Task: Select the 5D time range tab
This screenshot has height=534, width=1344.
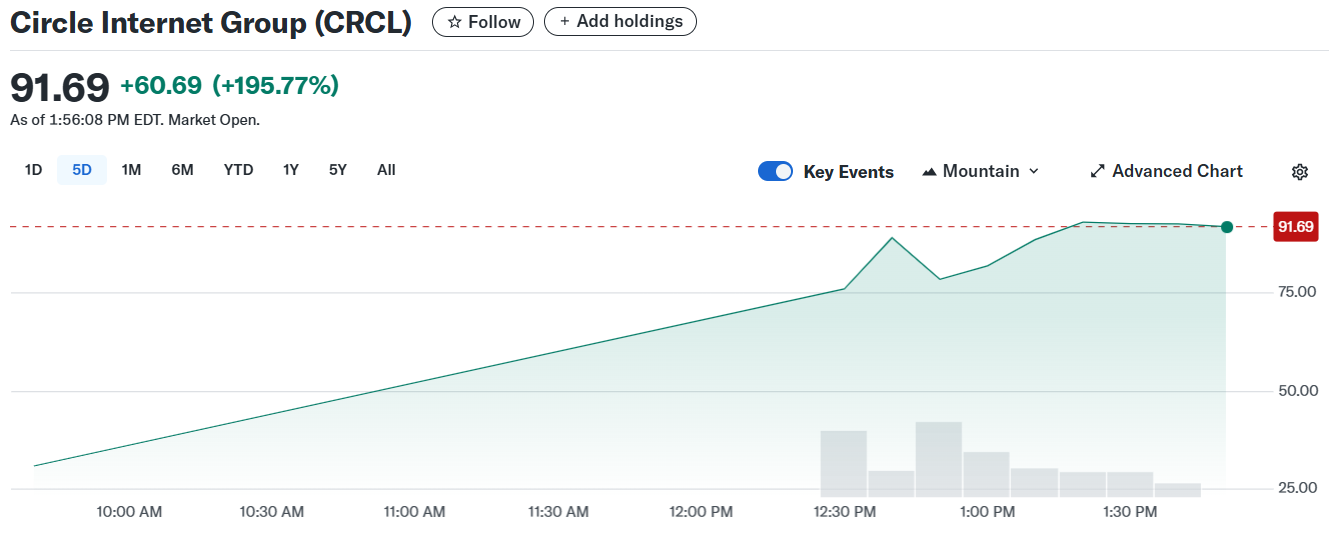Action: (82, 170)
